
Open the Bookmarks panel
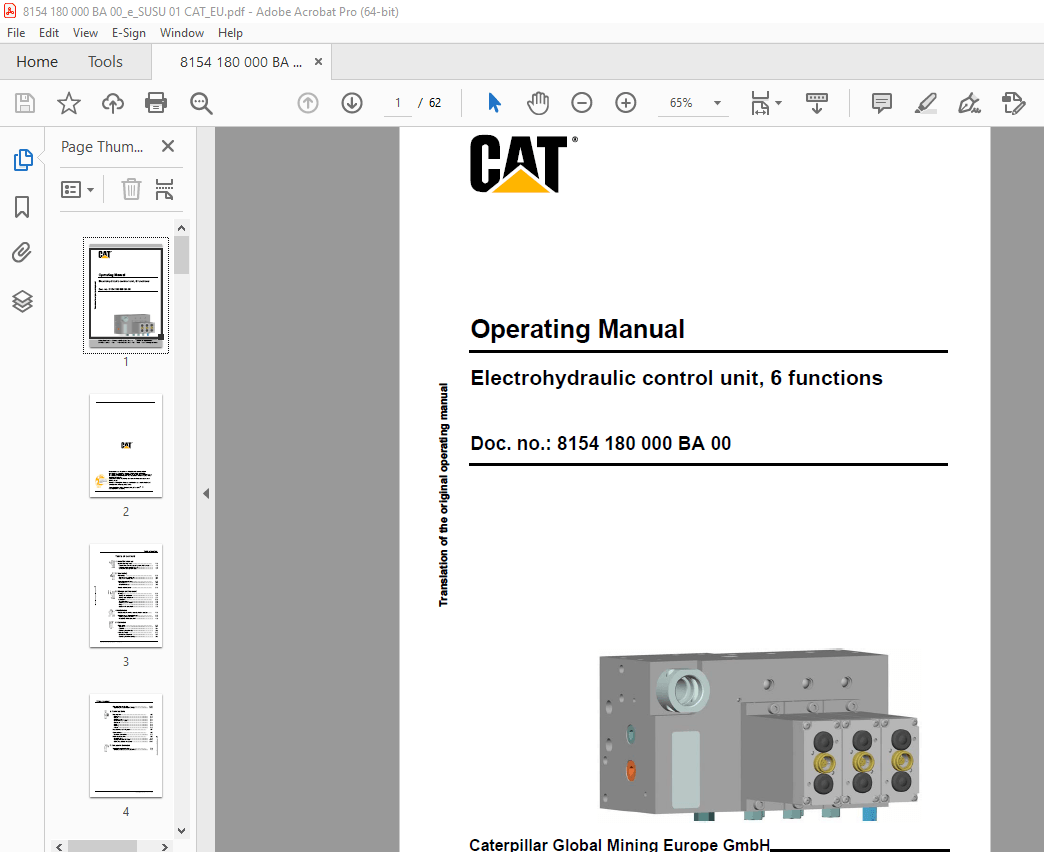tap(23, 207)
